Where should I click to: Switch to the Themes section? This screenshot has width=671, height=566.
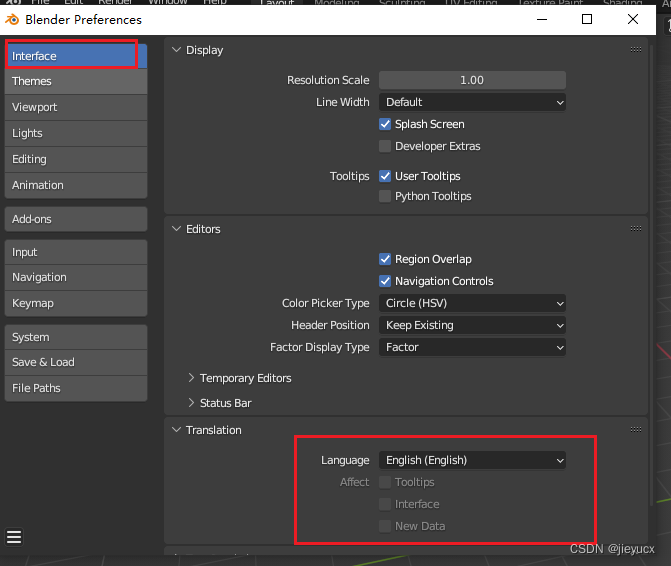coord(76,81)
